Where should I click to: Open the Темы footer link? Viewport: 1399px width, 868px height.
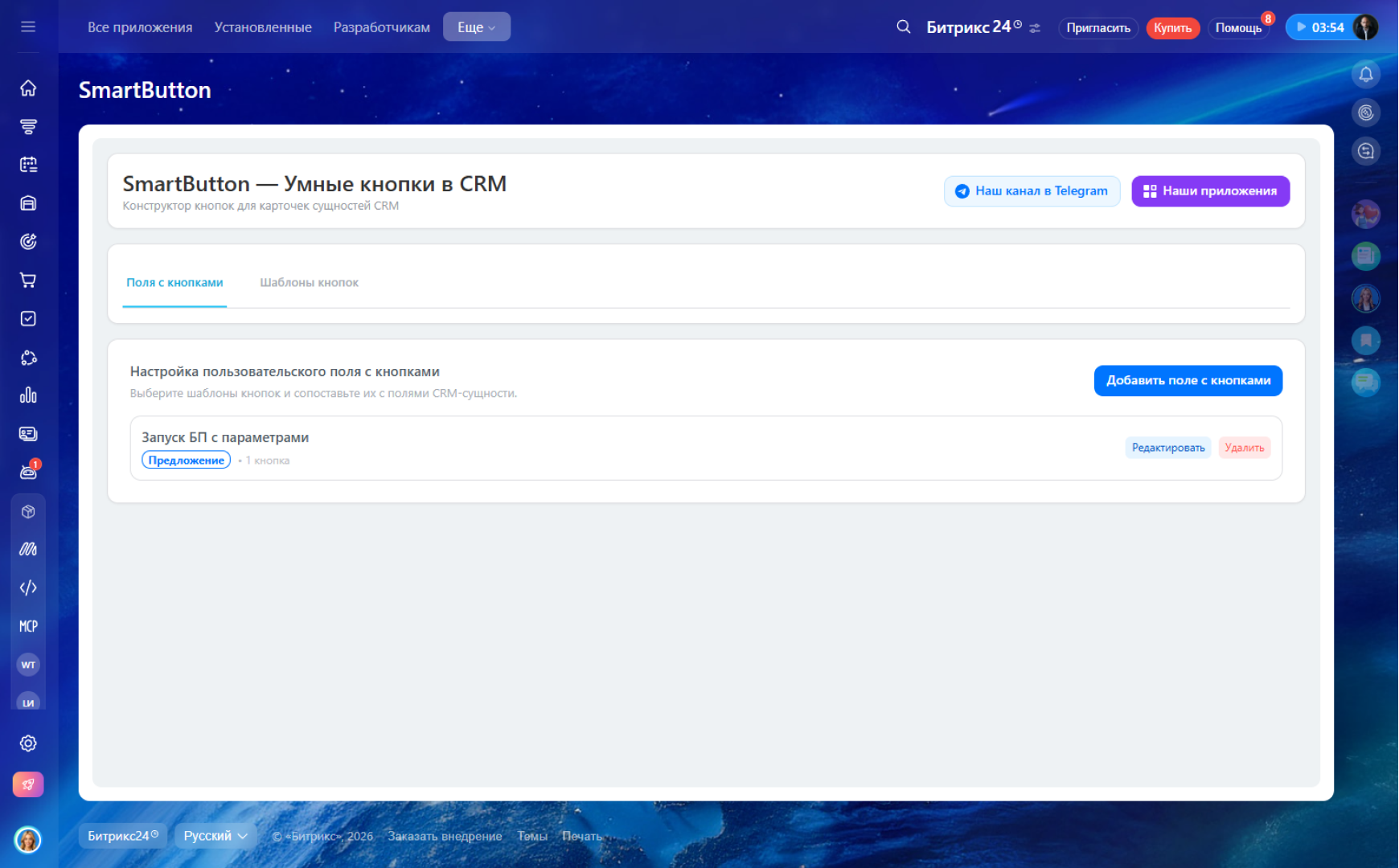532,837
